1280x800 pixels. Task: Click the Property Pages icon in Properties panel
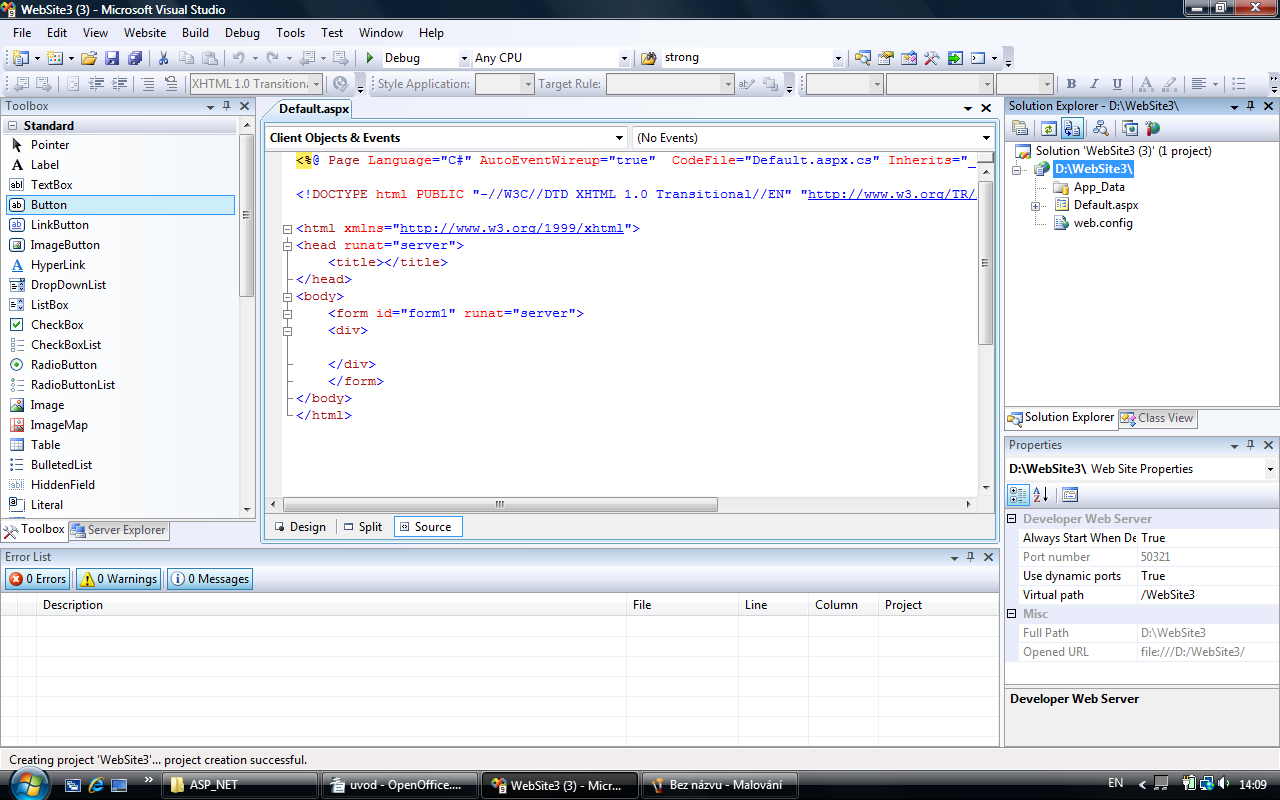point(1070,494)
